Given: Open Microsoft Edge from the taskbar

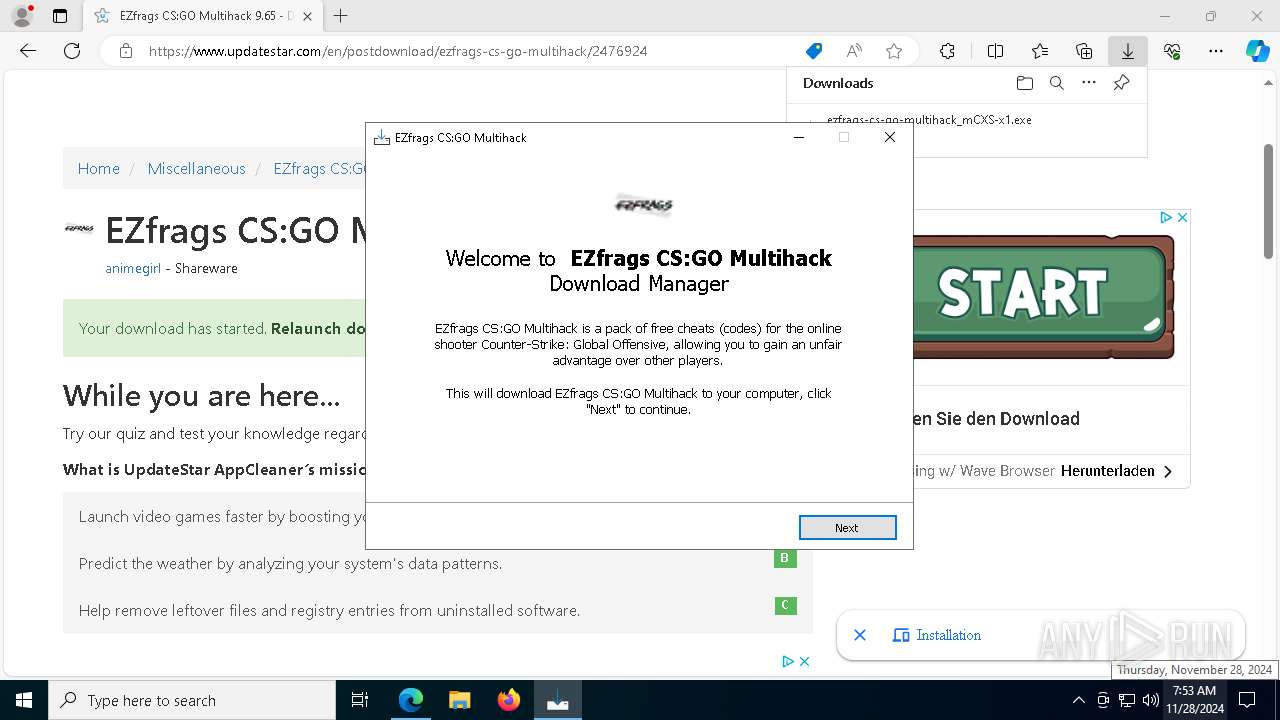Looking at the screenshot, I should pyautogui.click(x=410, y=700).
